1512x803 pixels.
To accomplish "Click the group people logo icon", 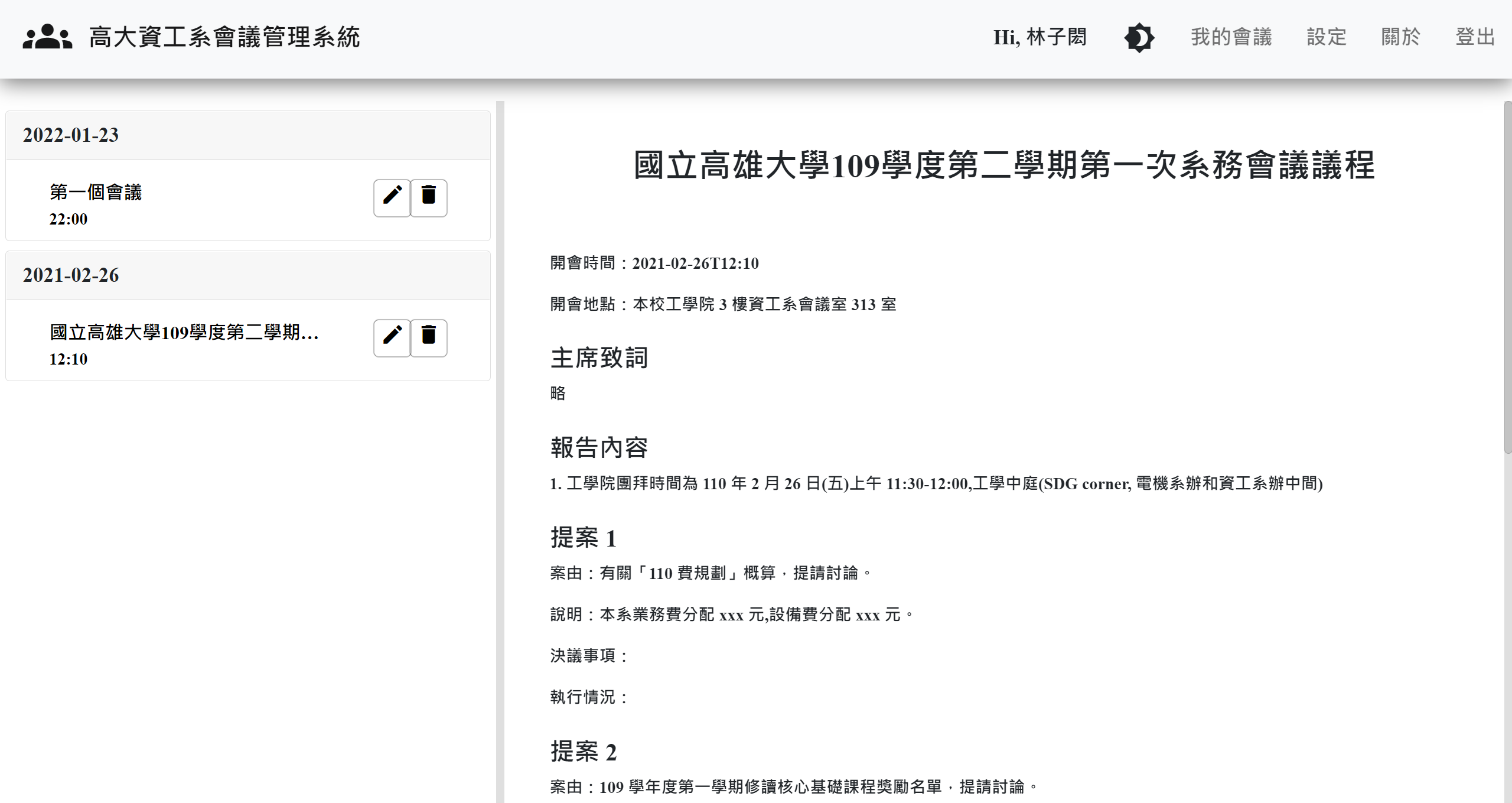I will (x=47, y=37).
